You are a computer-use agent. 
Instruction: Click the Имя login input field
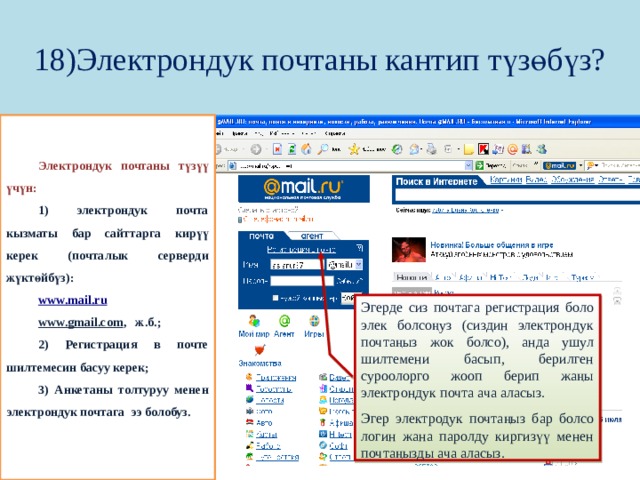[x=296, y=265]
